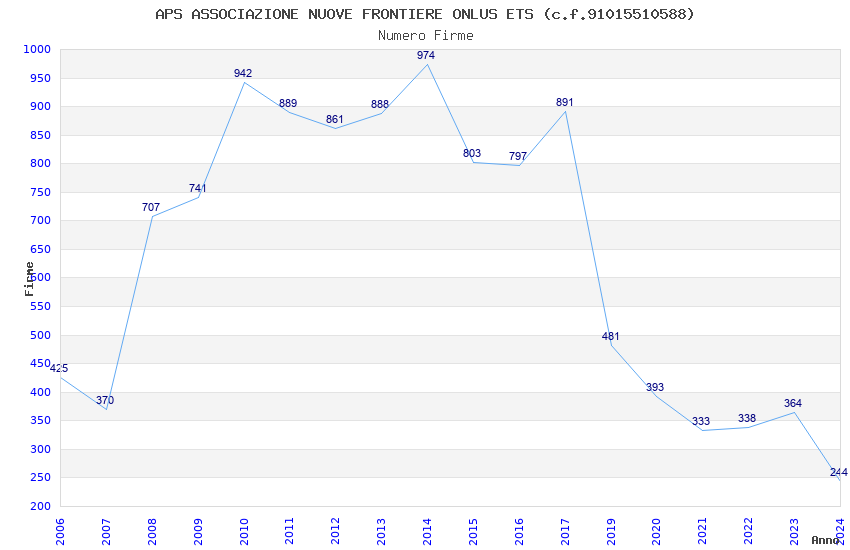The image size is (850, 550).
Task: Click the x-axis year 2015
Action: [x=473, y=532]
